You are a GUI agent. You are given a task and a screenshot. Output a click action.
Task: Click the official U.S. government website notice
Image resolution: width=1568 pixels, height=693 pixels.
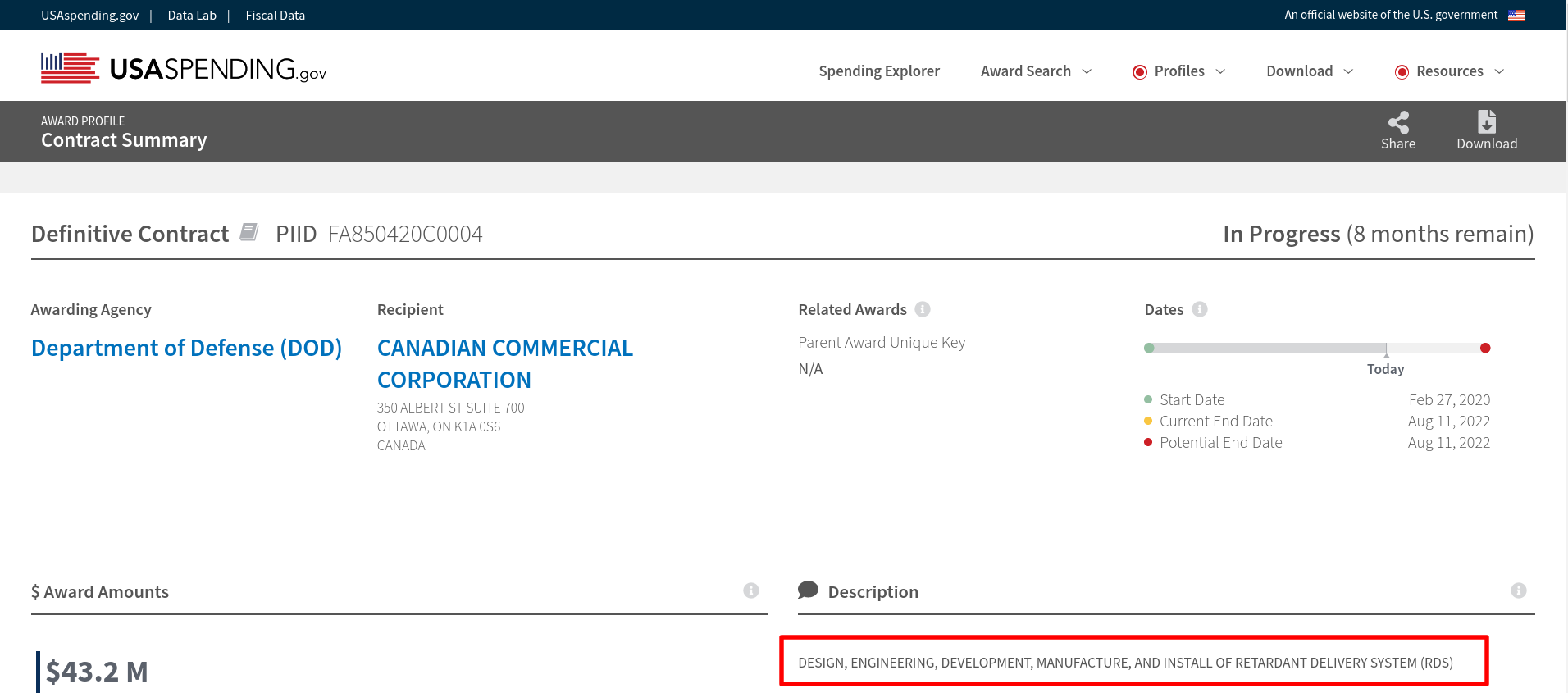click(x=1391, y=15)
